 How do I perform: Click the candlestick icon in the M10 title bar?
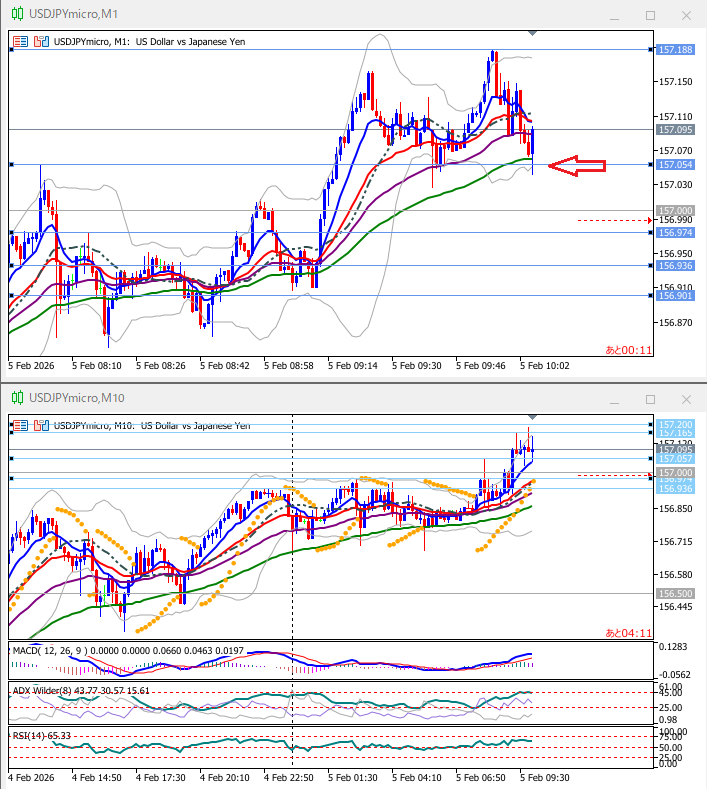pos(16,397)
